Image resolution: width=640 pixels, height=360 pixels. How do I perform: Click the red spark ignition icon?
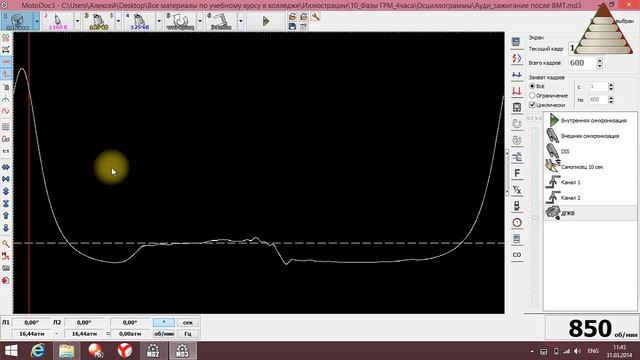[517, 58]
